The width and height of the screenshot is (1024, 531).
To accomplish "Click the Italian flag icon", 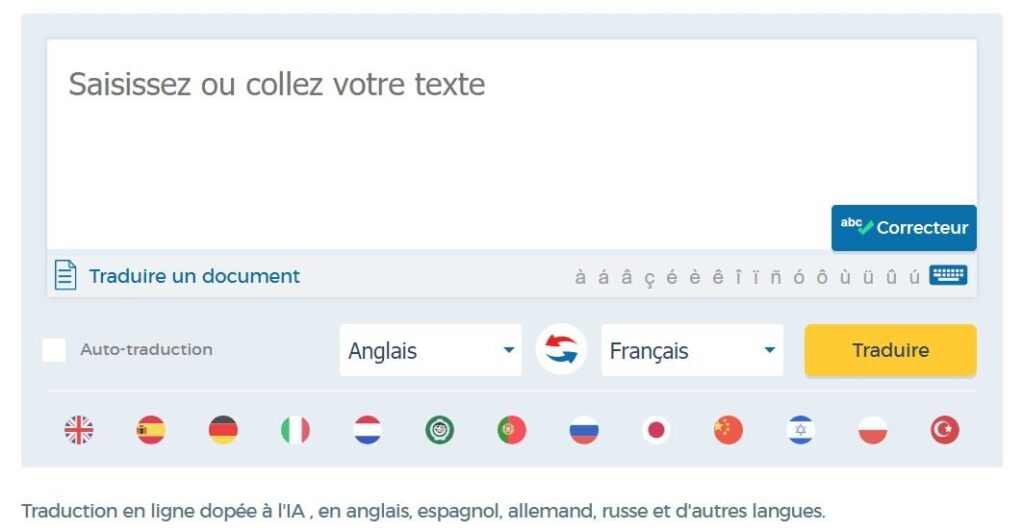I will tap(295, 430).
